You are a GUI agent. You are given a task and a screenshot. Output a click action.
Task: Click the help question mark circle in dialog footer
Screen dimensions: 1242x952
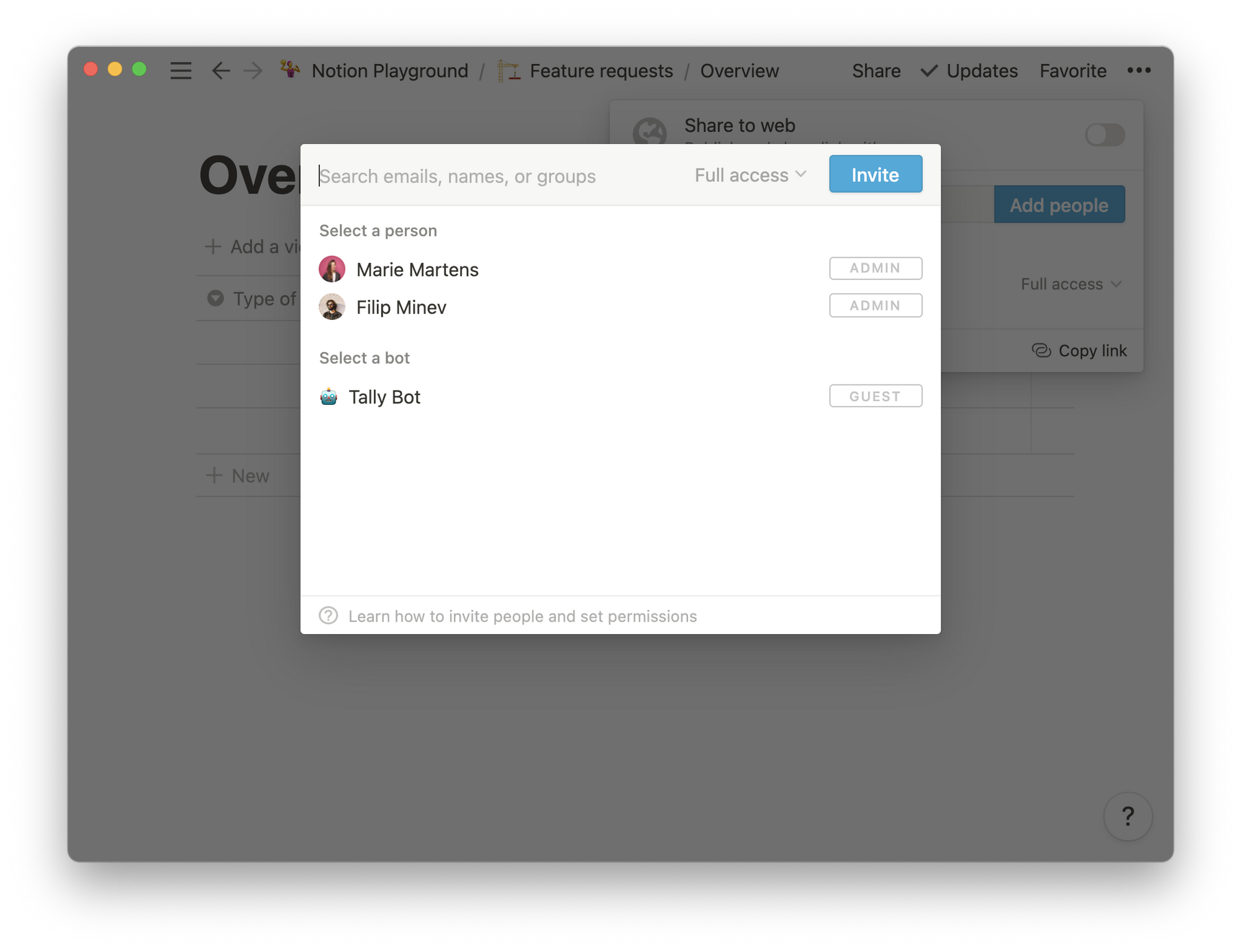tap(329, 615)
